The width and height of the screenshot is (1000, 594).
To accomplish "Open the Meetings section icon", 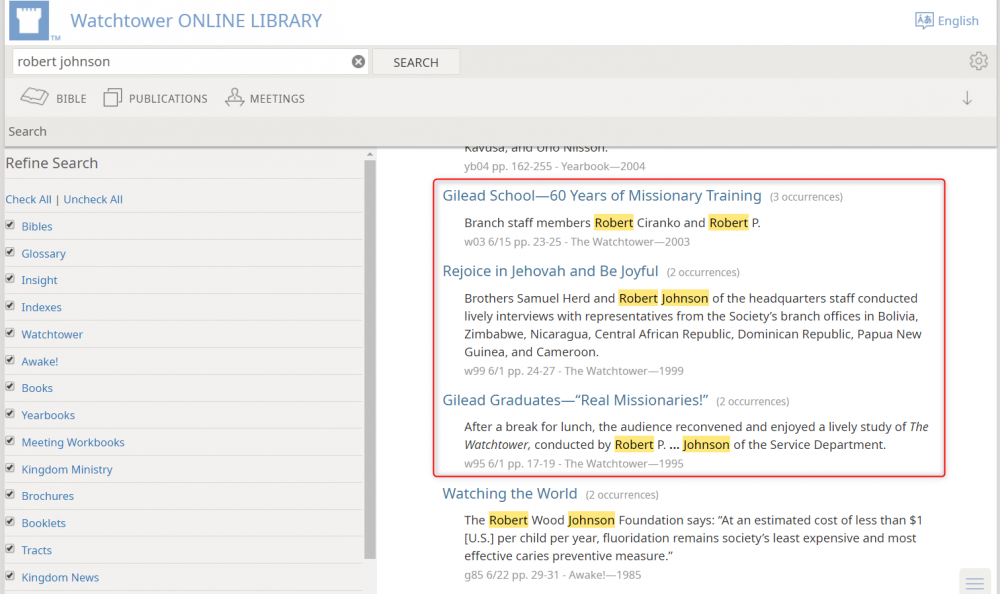I will click(x=234, y=98).
